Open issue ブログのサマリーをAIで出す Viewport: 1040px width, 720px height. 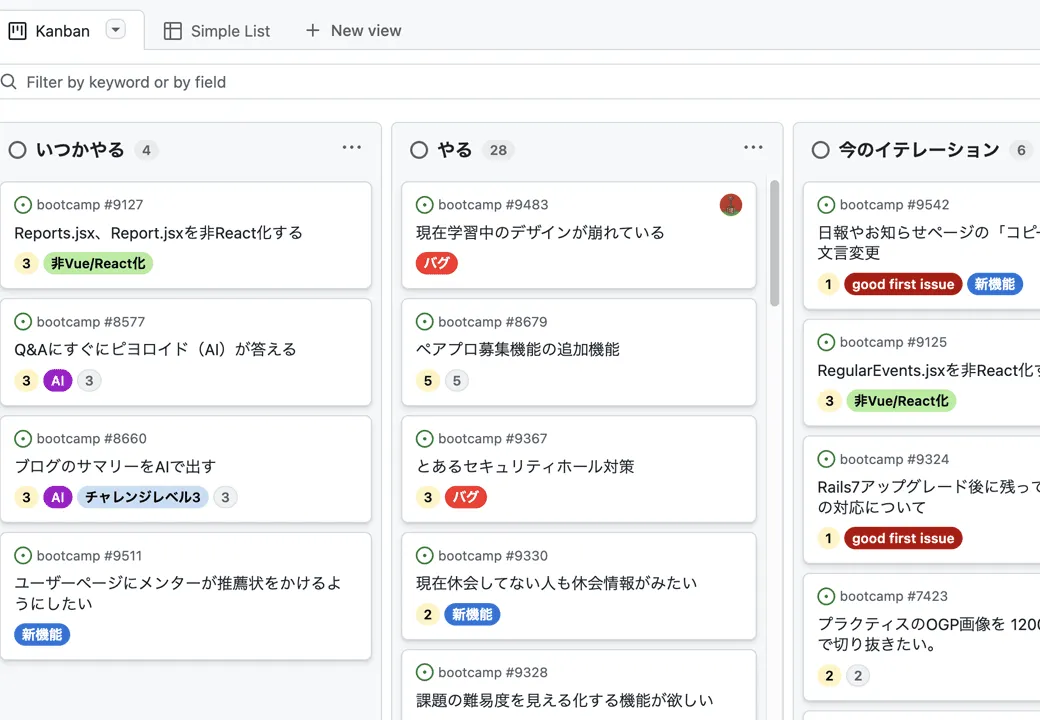coord(115,466)
